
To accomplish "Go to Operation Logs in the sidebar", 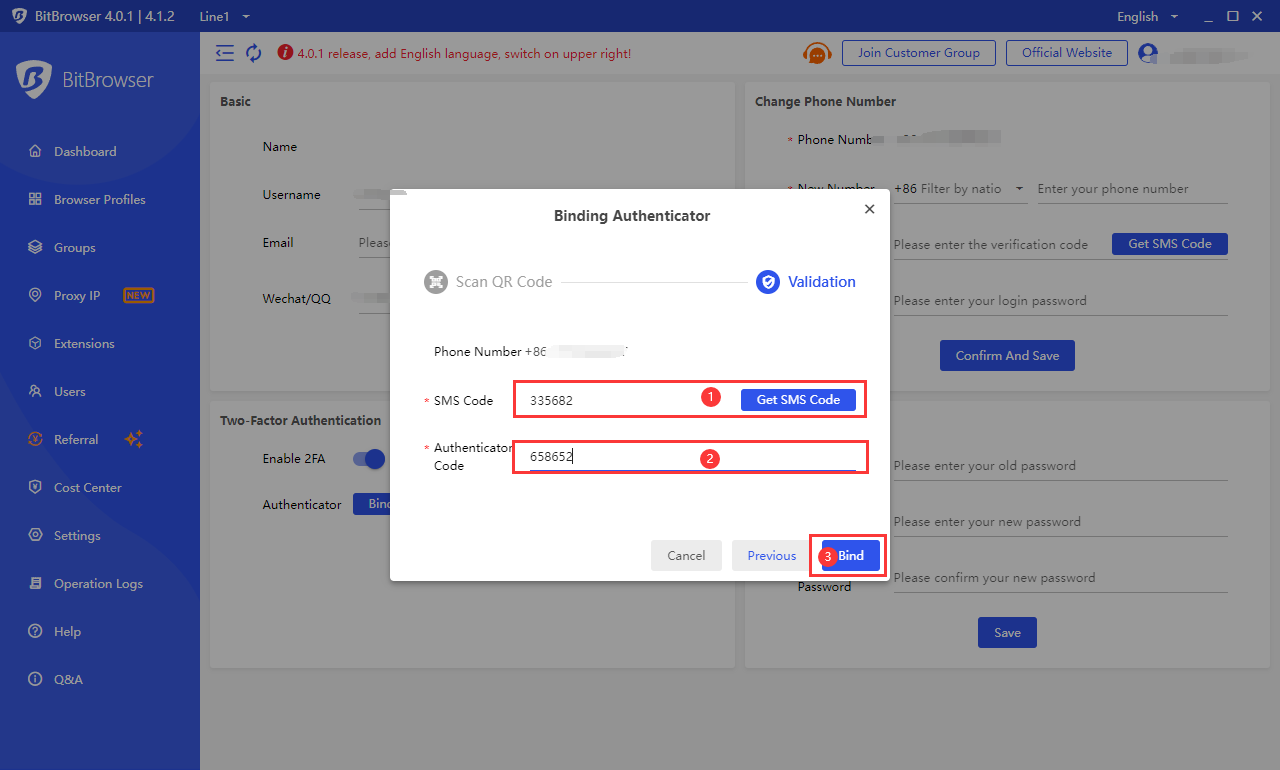I will [x=98, y=584].
